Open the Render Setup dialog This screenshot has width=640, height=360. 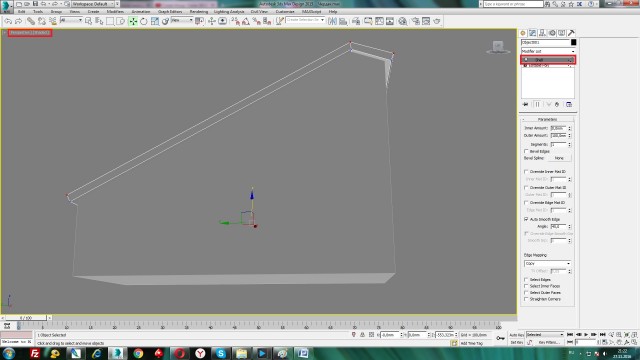coord(416,21)
